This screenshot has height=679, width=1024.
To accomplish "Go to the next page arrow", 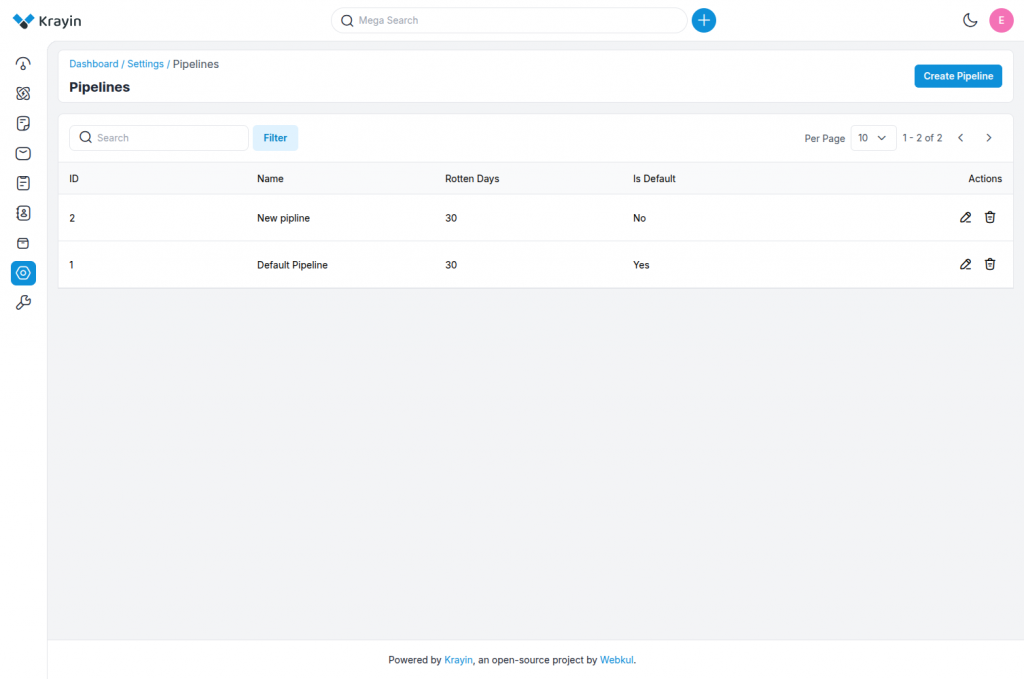I will click(x=989, y=138).
